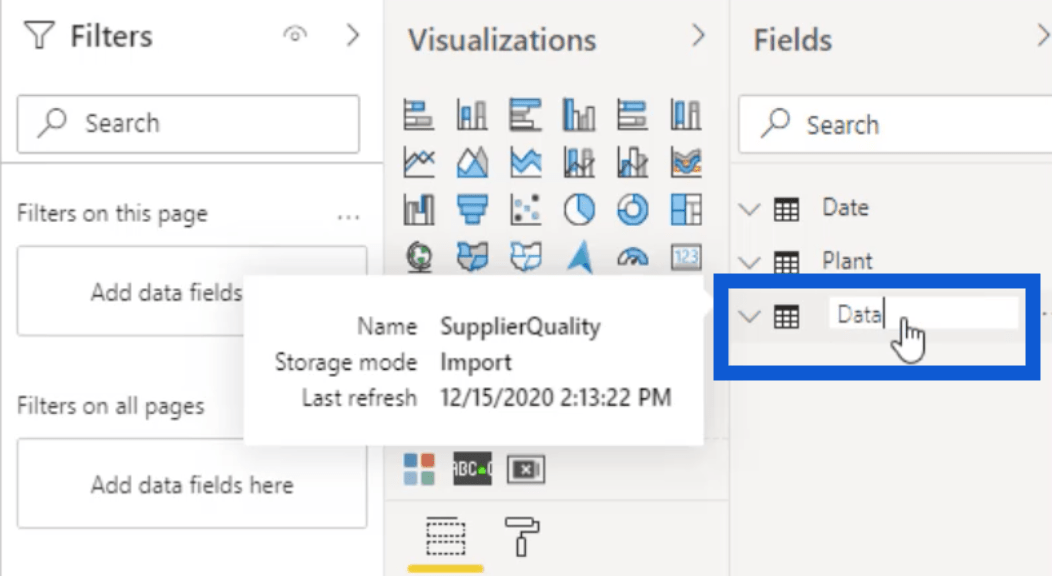This screenshot has width=1052, height=576.
Task: Select the blue arrow map visual
Action: [x=579, y=257]
